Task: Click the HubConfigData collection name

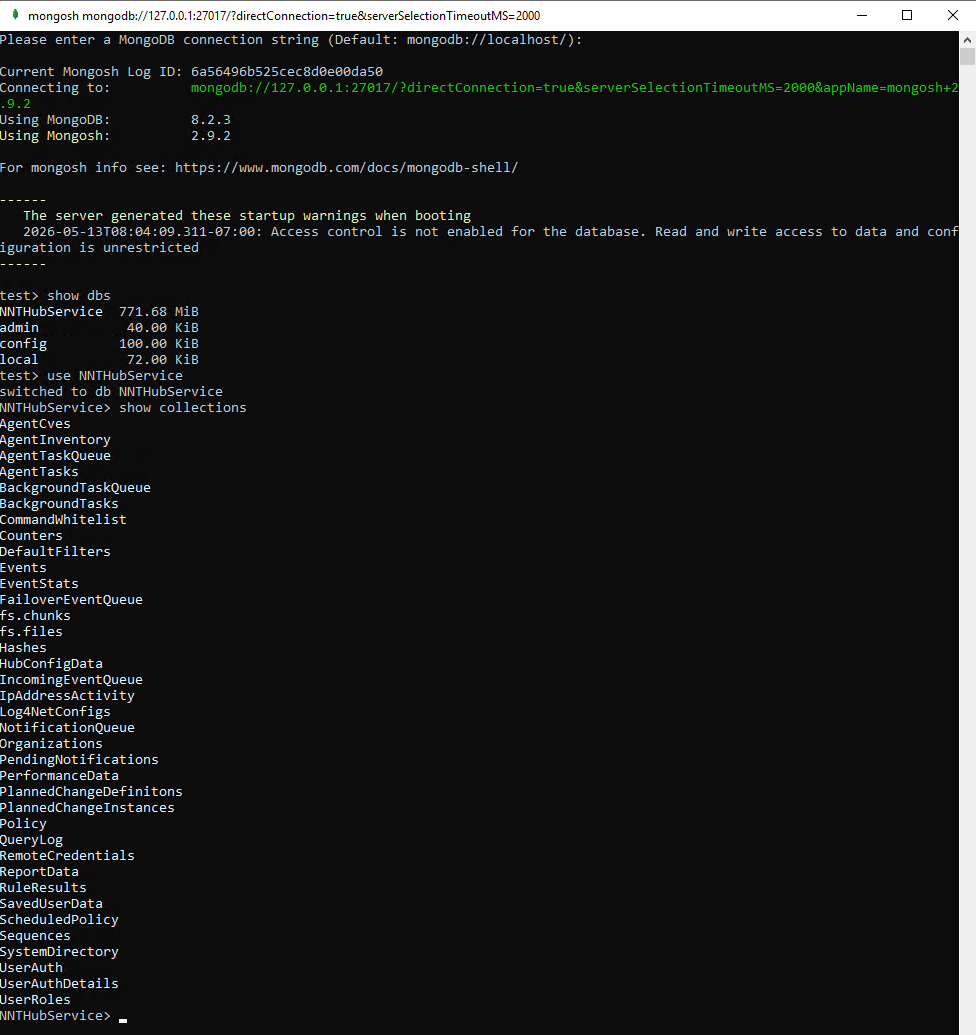Action: (x=51, y=663)
